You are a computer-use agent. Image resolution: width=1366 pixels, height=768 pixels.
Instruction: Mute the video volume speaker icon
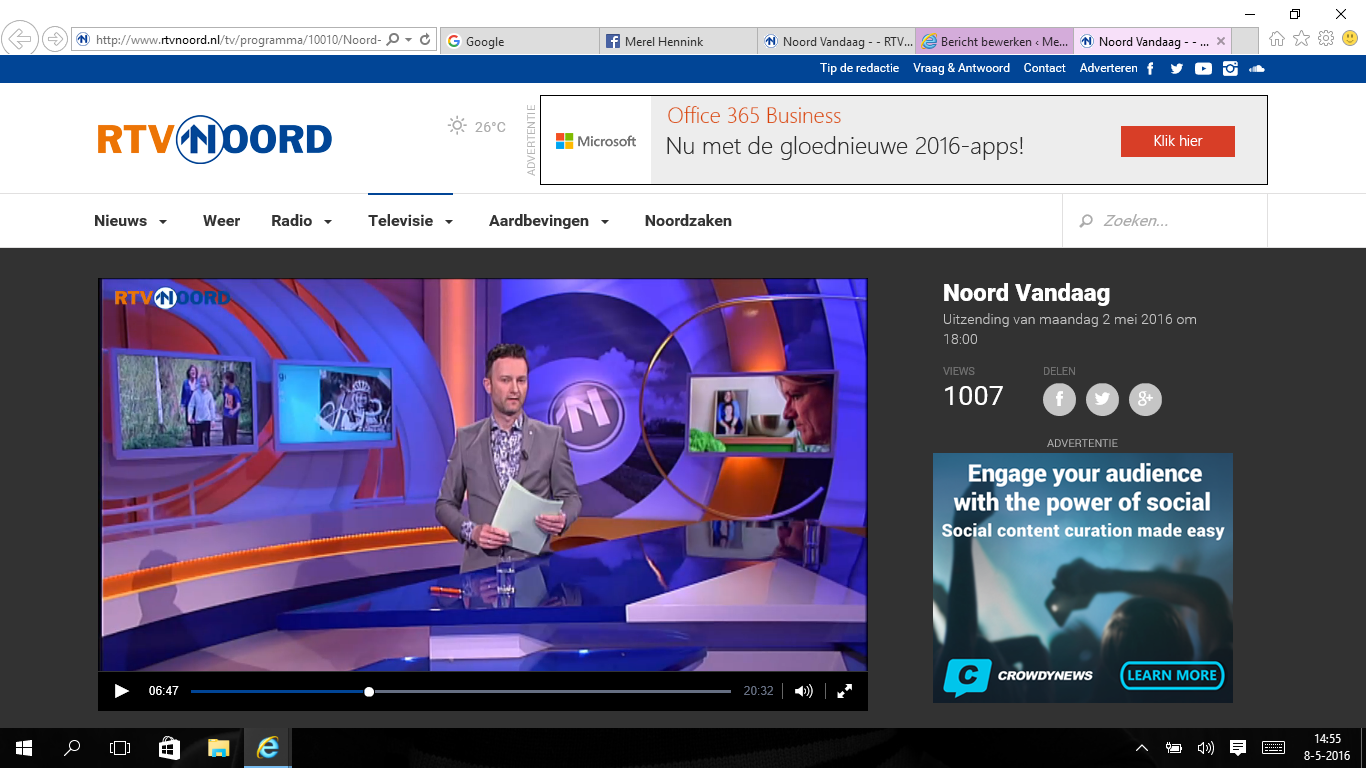pyautogui.click(x=803, y=691)
